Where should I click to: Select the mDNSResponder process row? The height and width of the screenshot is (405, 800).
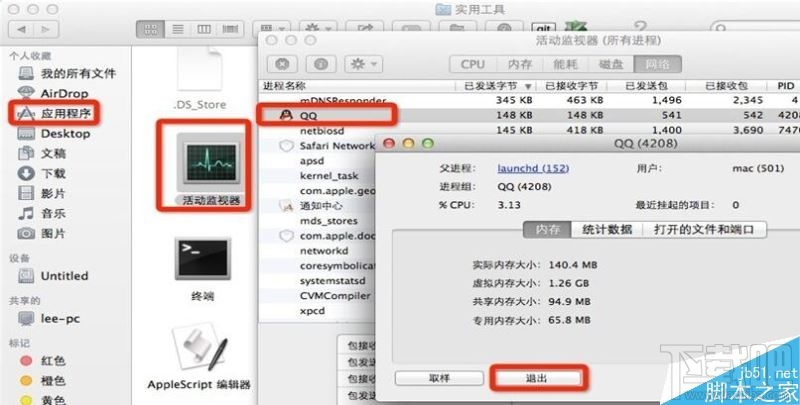530,100
